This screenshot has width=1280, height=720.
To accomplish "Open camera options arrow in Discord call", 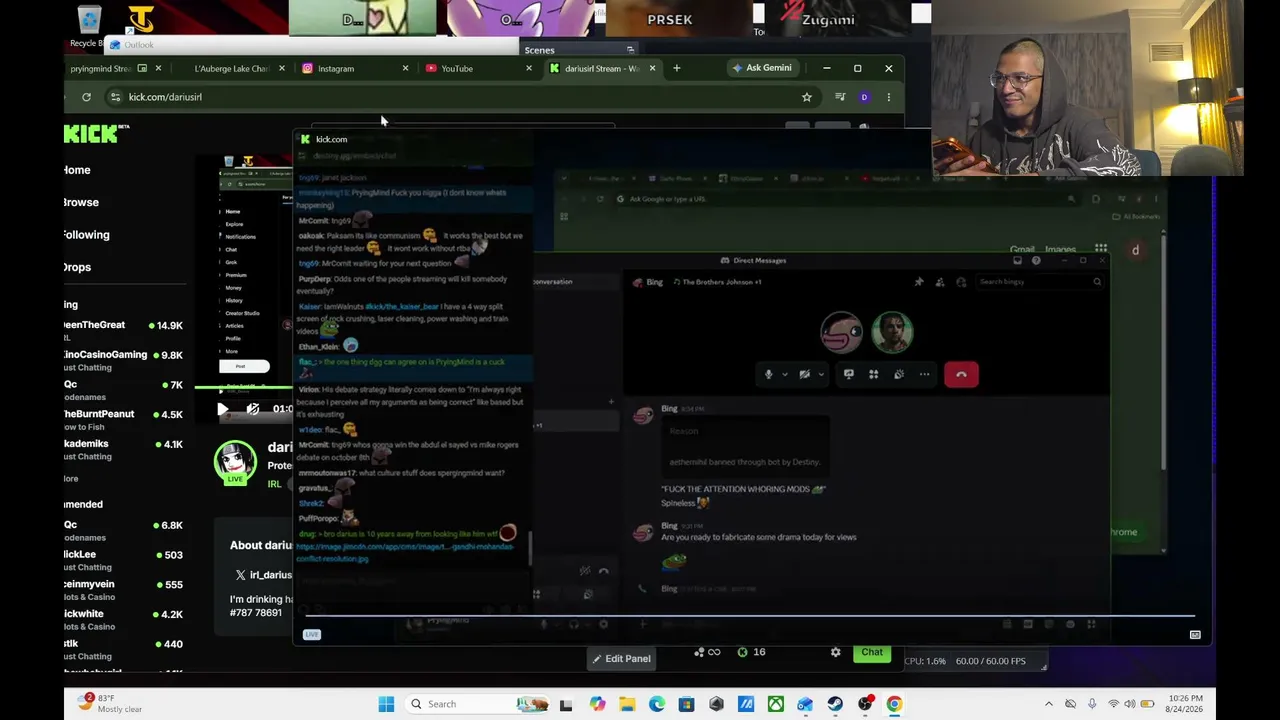I will tap(821, 375).
